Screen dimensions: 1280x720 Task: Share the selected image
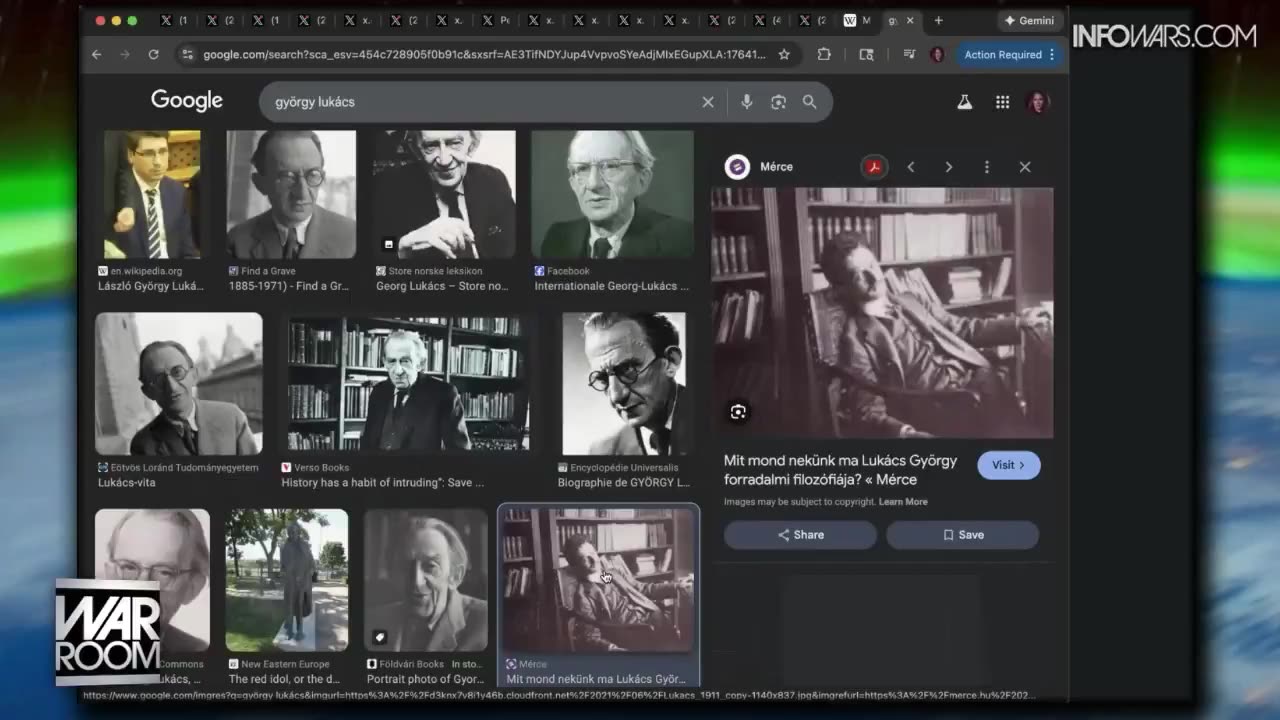click(x=801, y=535)
